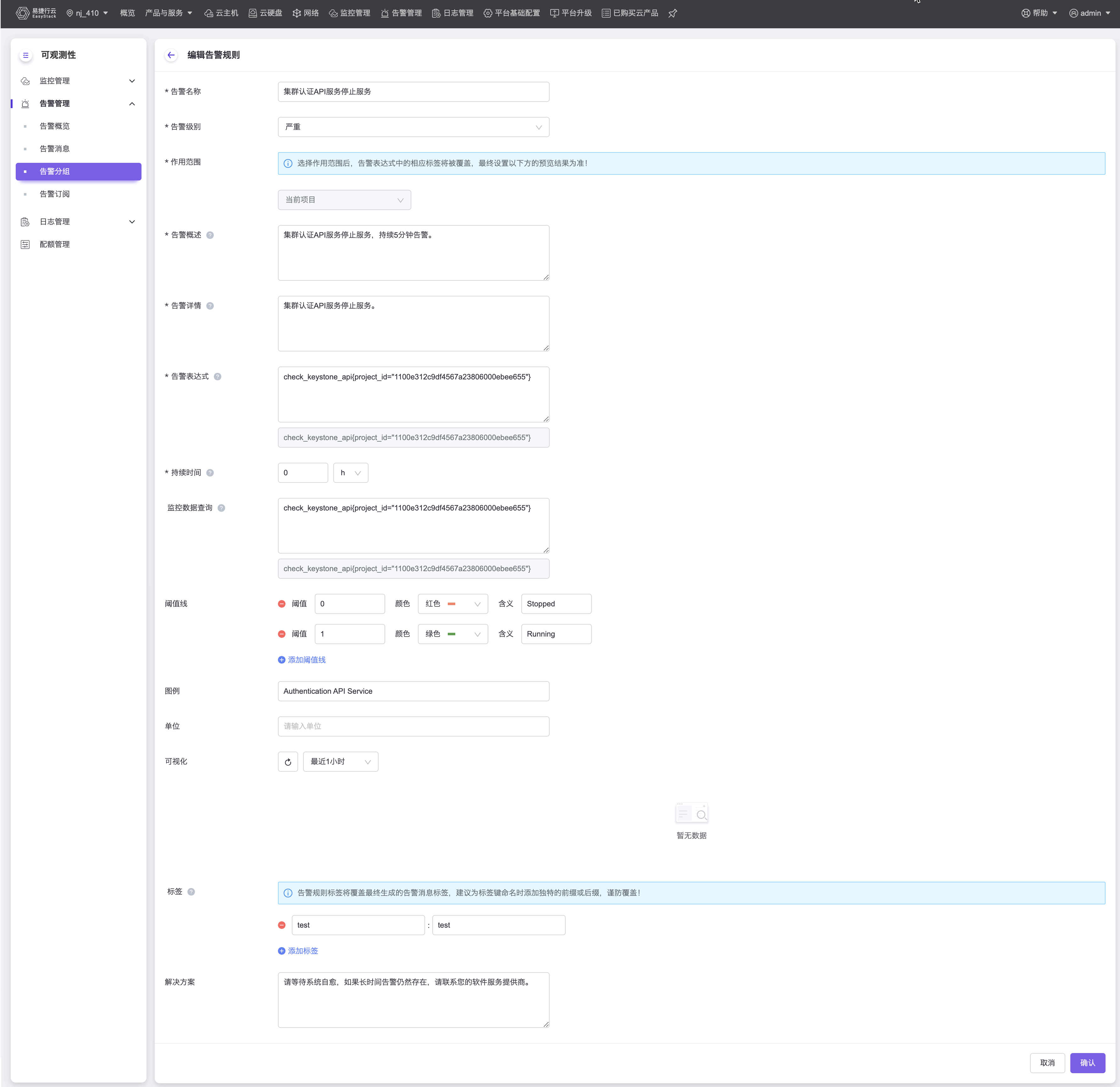Remove the threshold line labeled Running
This screenshot has width=1120, height=1087.
tap(282, 634)
